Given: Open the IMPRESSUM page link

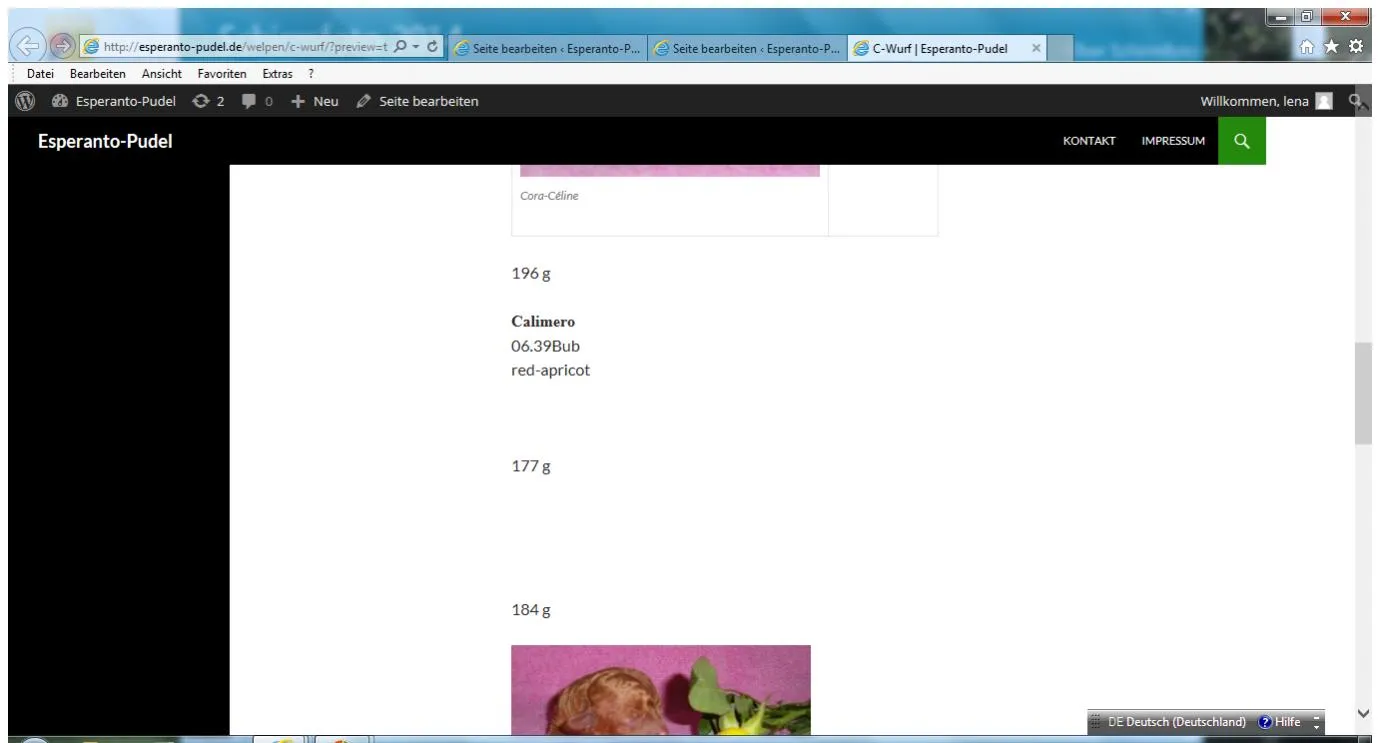Looking at the screenshot, I should click(x=1173, y=141).
